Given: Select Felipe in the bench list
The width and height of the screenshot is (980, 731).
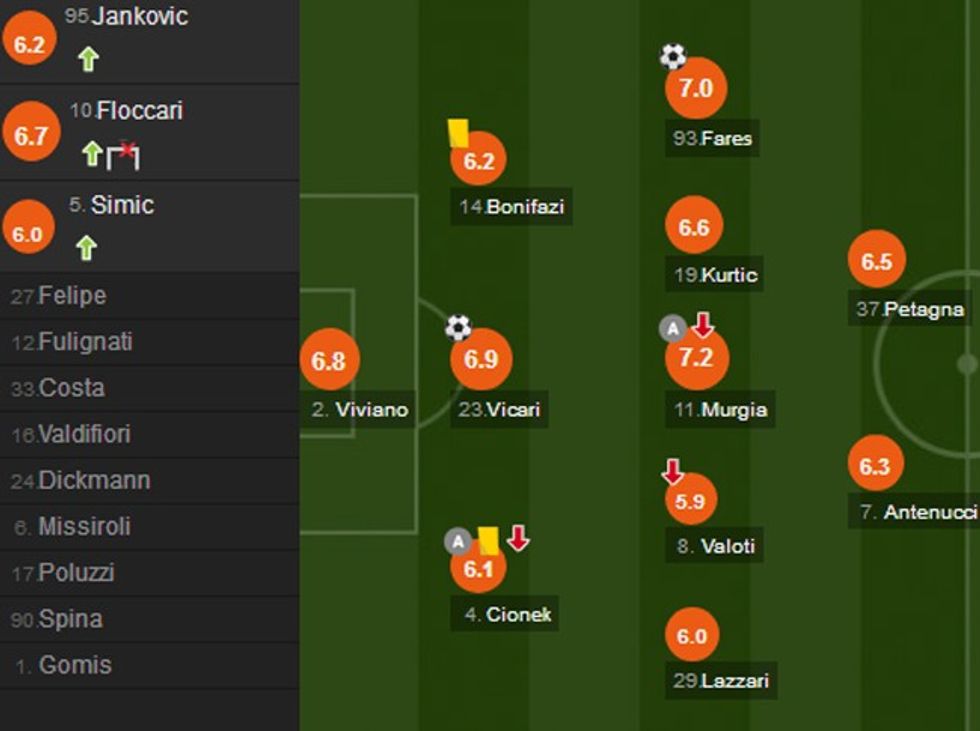Looking at the screenshot, I should [72, 296].
